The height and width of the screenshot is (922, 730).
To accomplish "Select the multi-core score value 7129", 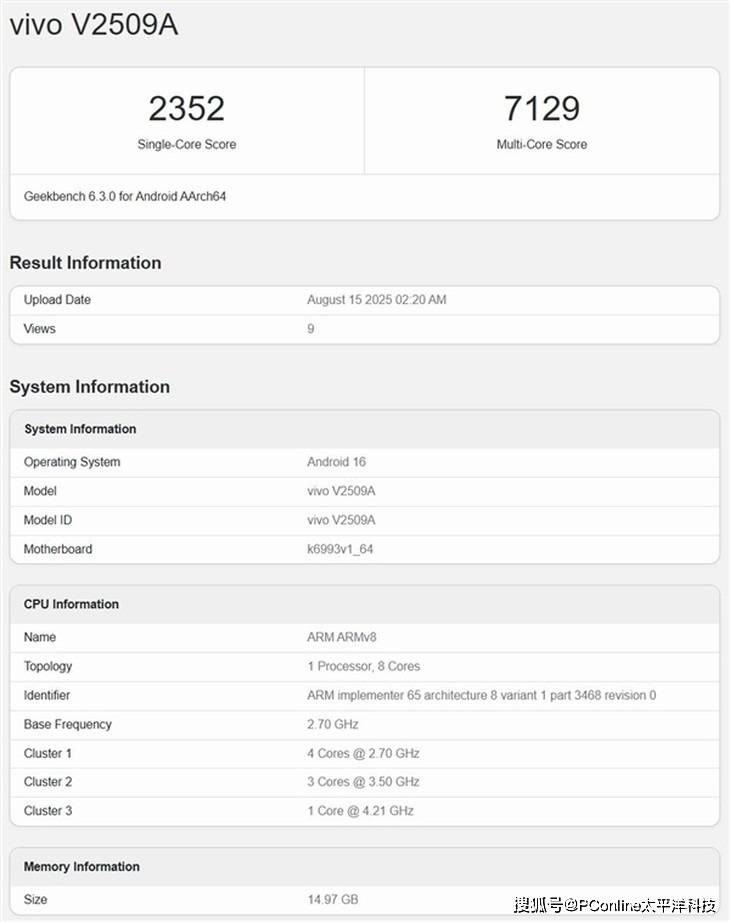I will tap(542, 108).
